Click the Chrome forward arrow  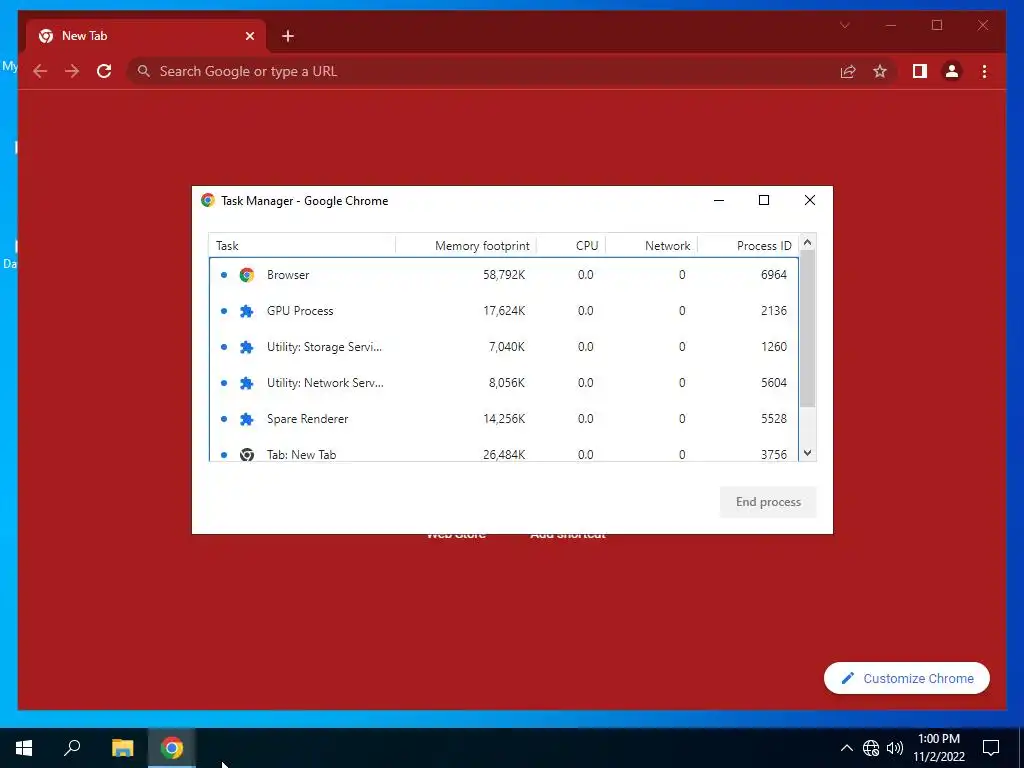pos(72,71)
